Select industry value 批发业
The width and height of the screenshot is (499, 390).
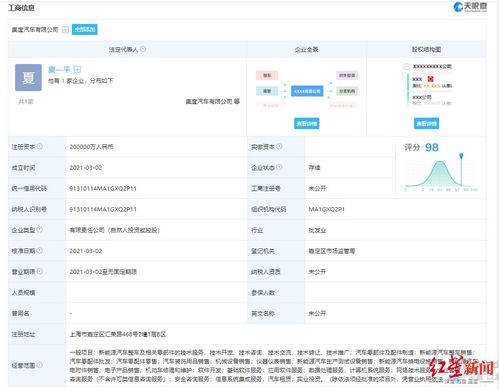317,230
